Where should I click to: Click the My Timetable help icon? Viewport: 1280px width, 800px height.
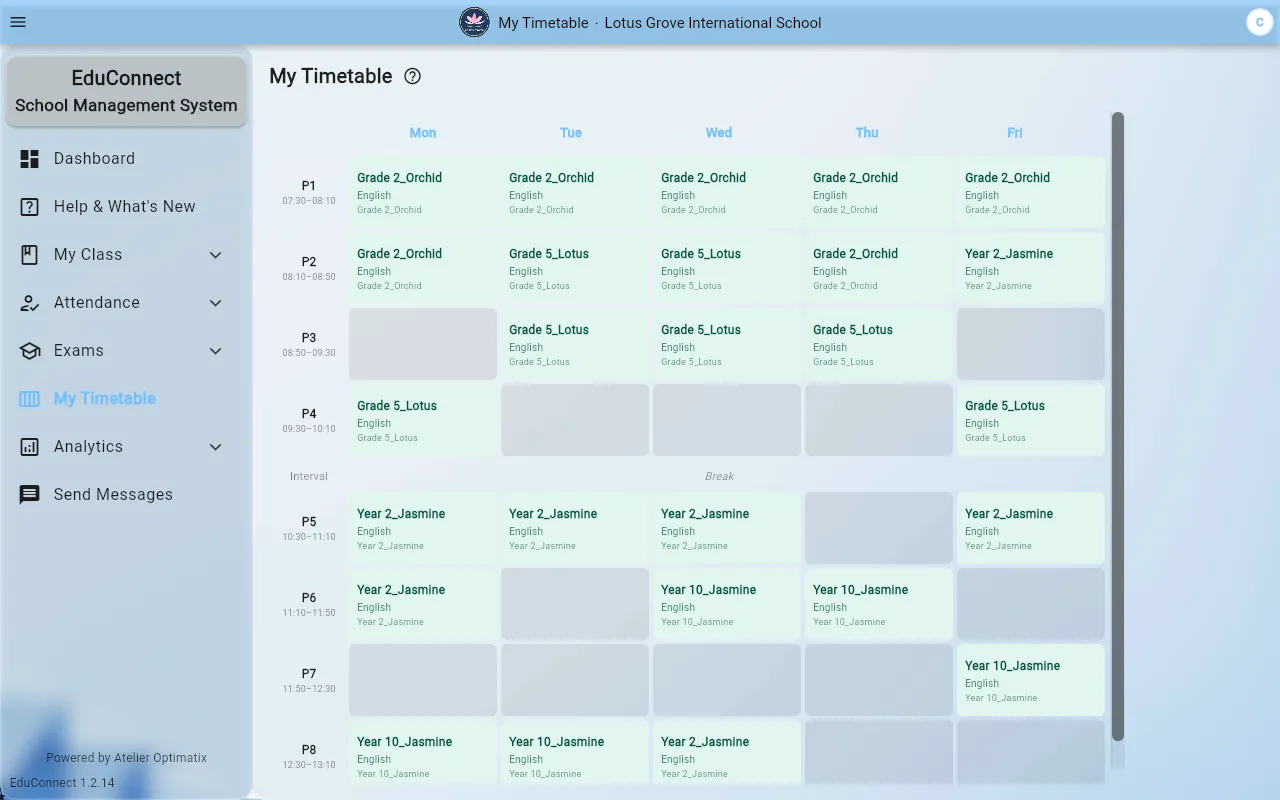[412, 76]
